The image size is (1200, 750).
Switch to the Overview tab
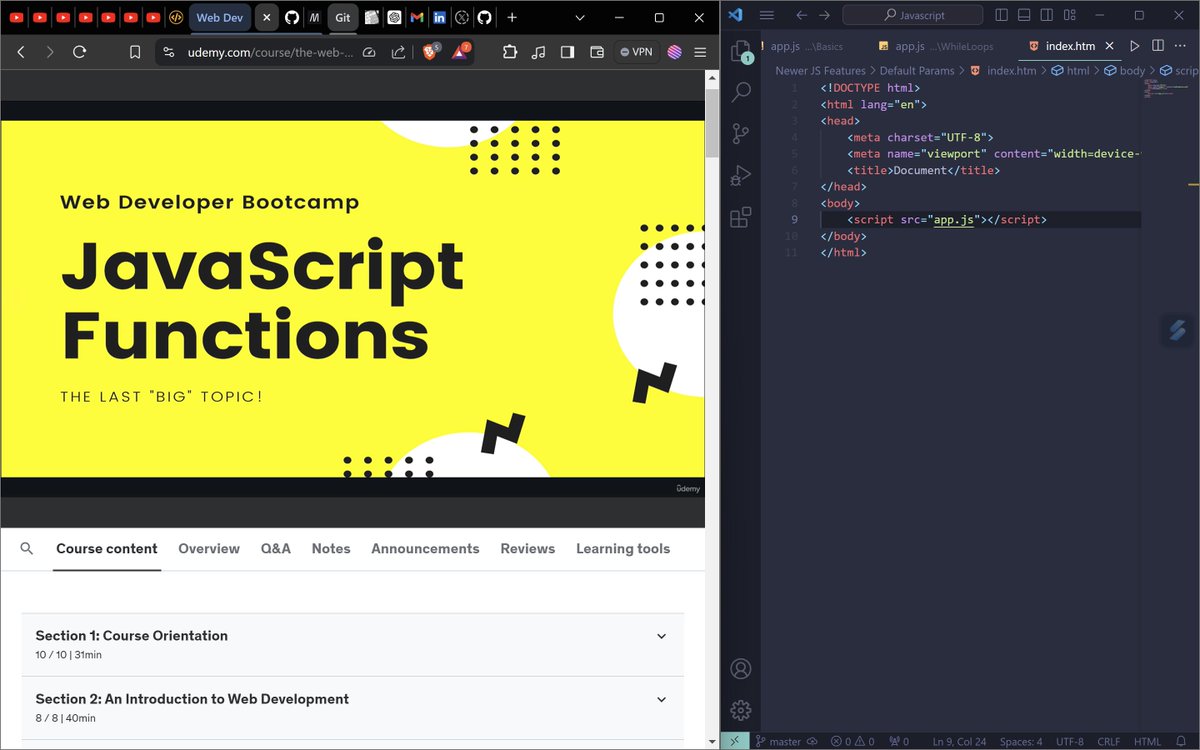209,548
